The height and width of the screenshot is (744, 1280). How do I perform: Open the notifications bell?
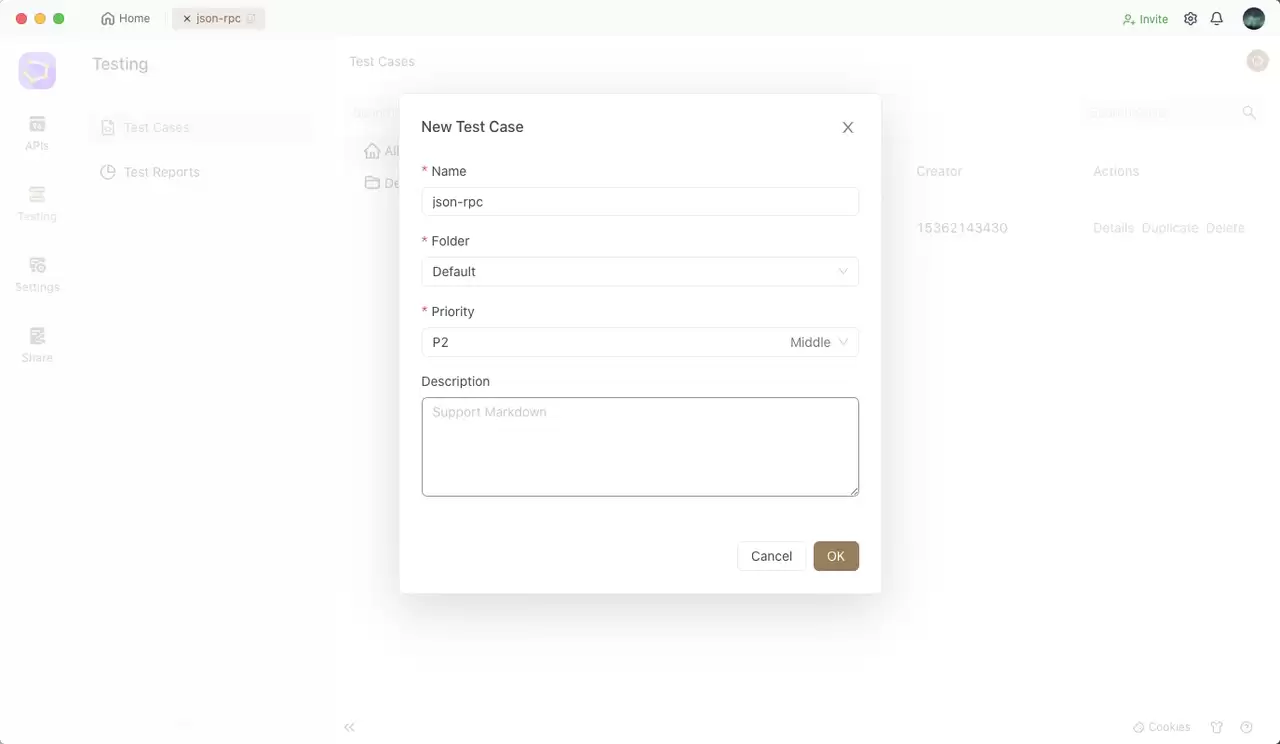click(1217, 19)
